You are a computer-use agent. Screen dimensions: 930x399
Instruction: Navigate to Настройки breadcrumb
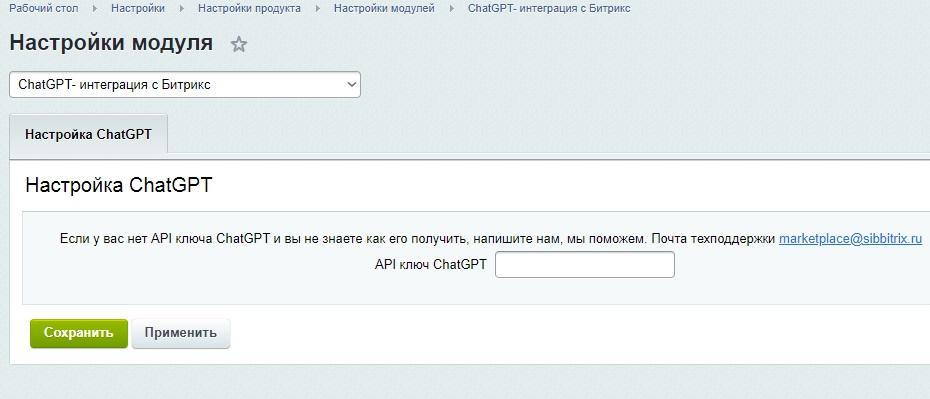138,9
